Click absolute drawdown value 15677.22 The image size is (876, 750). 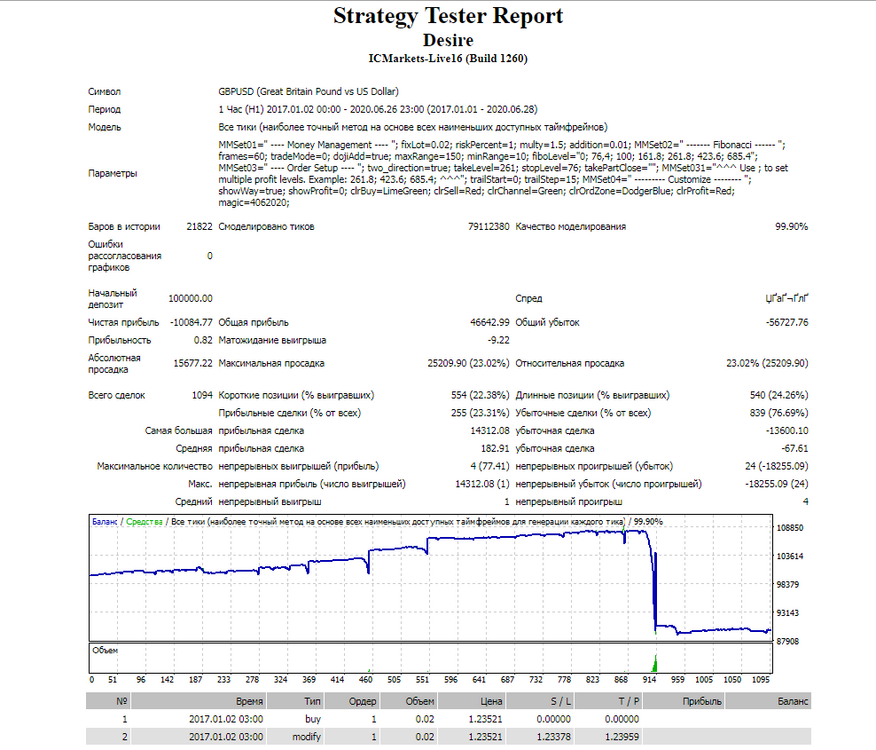click(x=193, y=364)
